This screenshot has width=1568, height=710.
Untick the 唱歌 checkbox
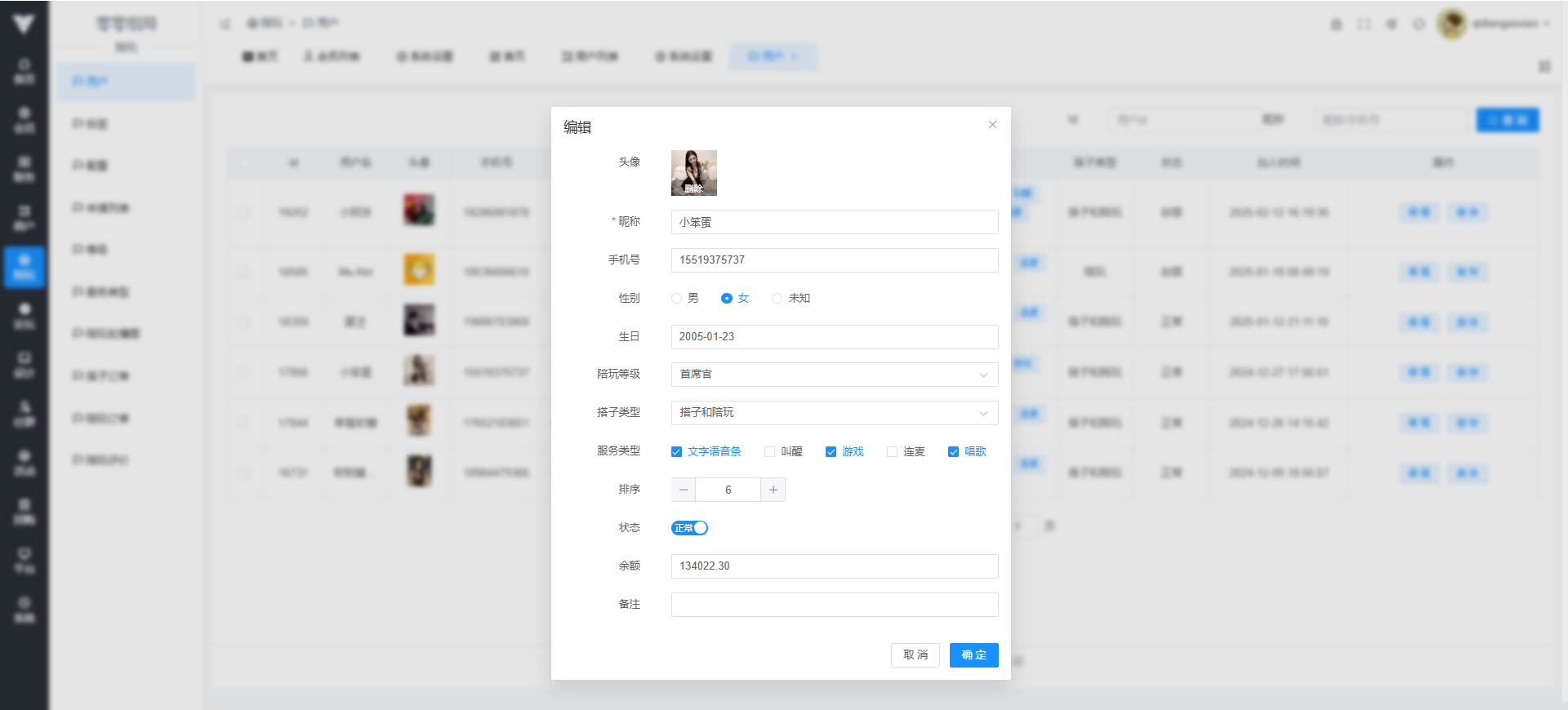953,452
